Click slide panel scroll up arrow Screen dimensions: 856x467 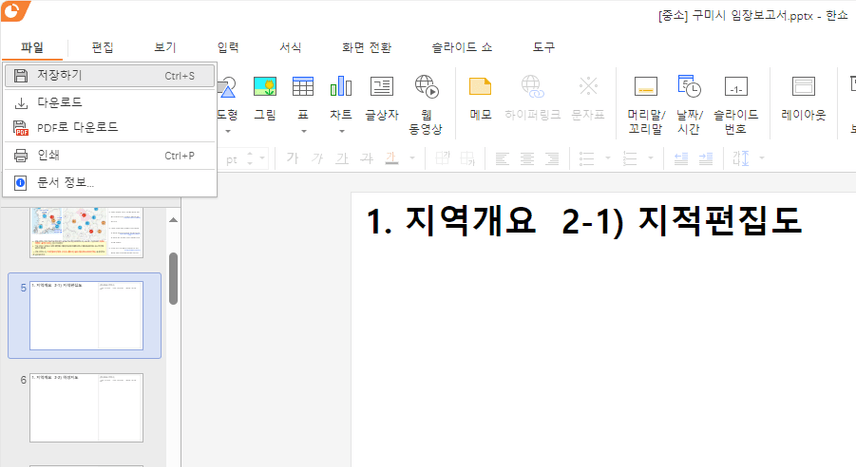(x=173, y=220)
